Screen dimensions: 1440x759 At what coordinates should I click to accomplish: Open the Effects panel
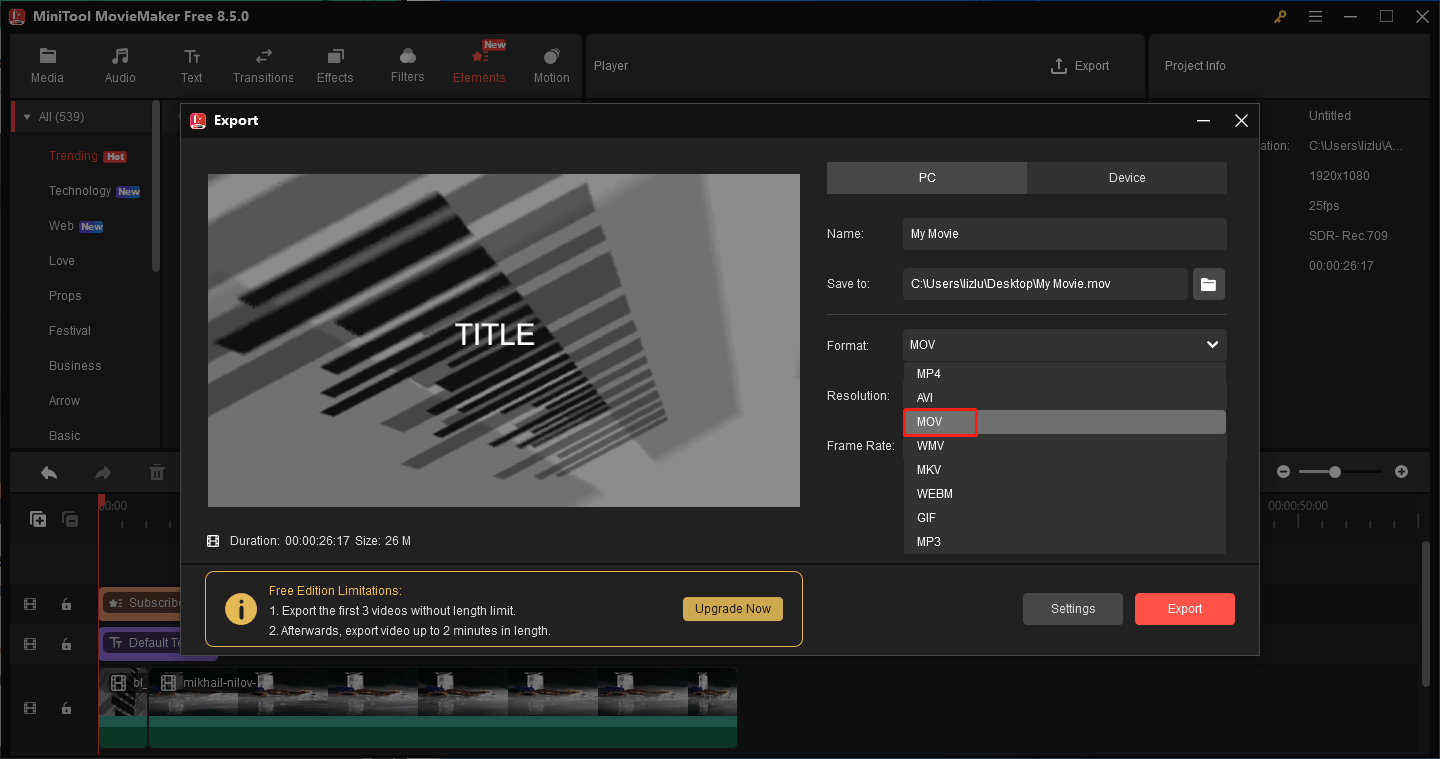(x=335, y=64)
